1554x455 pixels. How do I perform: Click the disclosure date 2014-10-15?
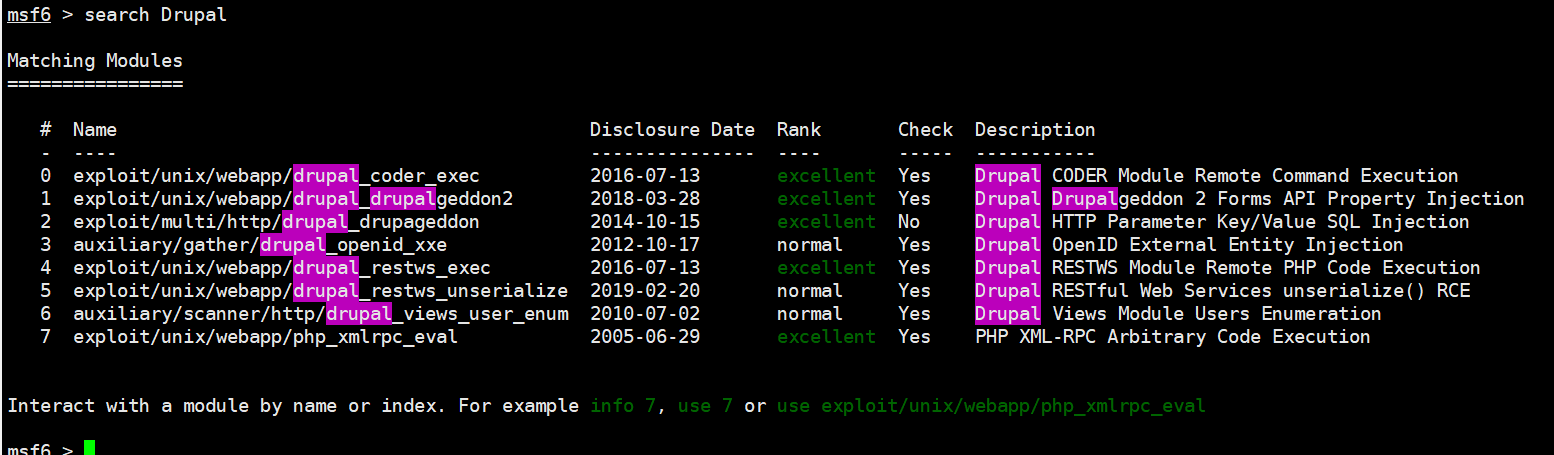coord(645,222)
